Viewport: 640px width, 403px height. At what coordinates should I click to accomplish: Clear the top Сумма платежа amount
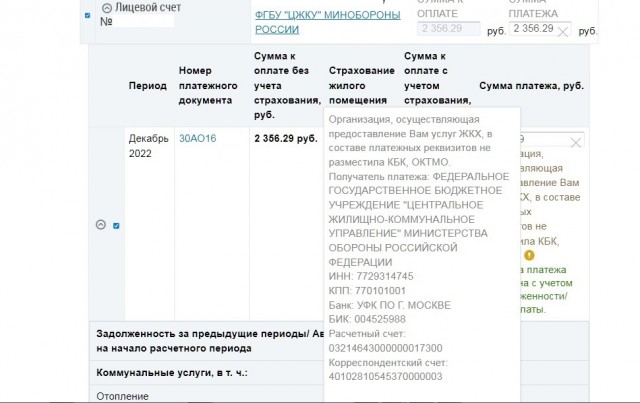563,31
